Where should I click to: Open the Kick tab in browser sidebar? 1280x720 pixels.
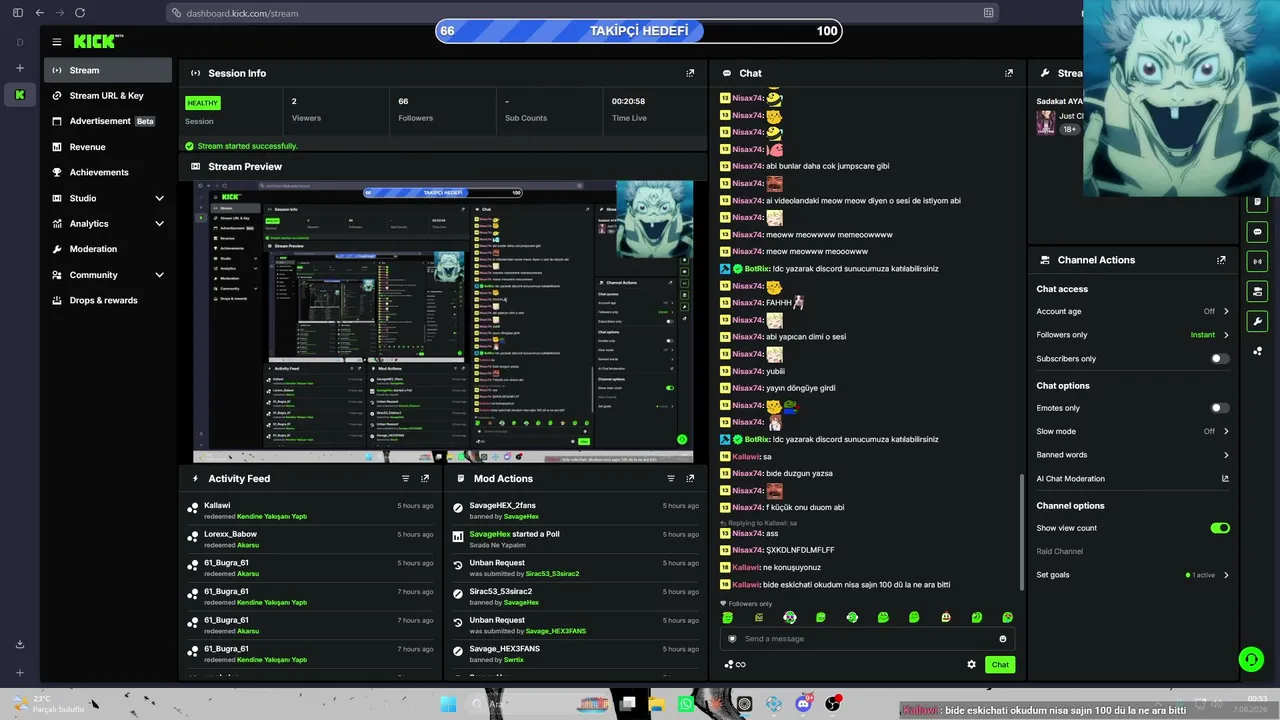click(20, 94)
